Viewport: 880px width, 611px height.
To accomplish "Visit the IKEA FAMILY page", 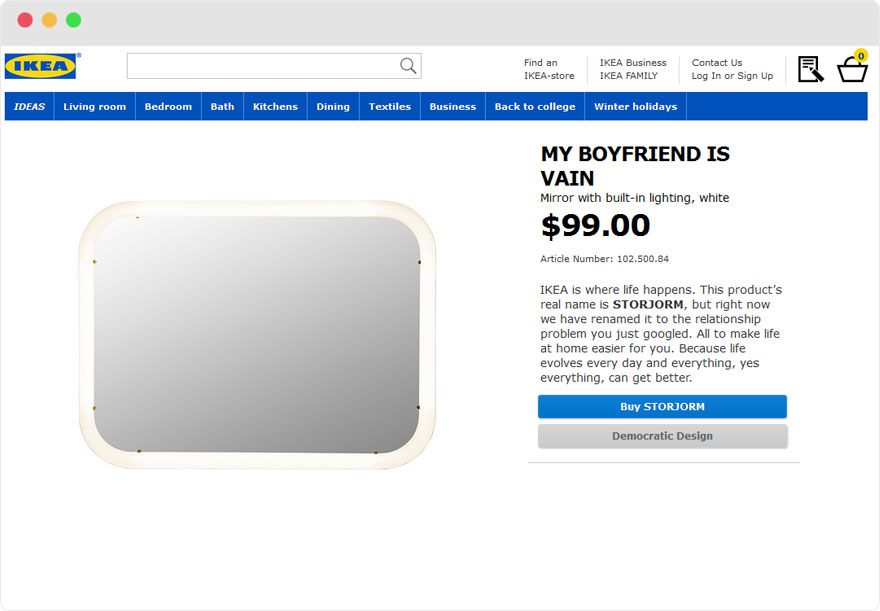I will click(x=628, y=76).
